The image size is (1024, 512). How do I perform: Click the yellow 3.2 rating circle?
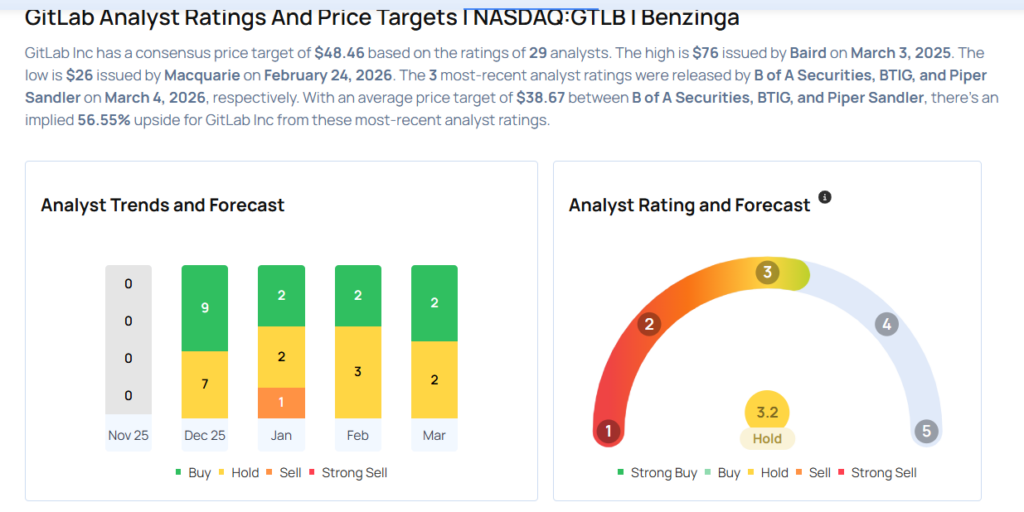[x=768, y=411]
